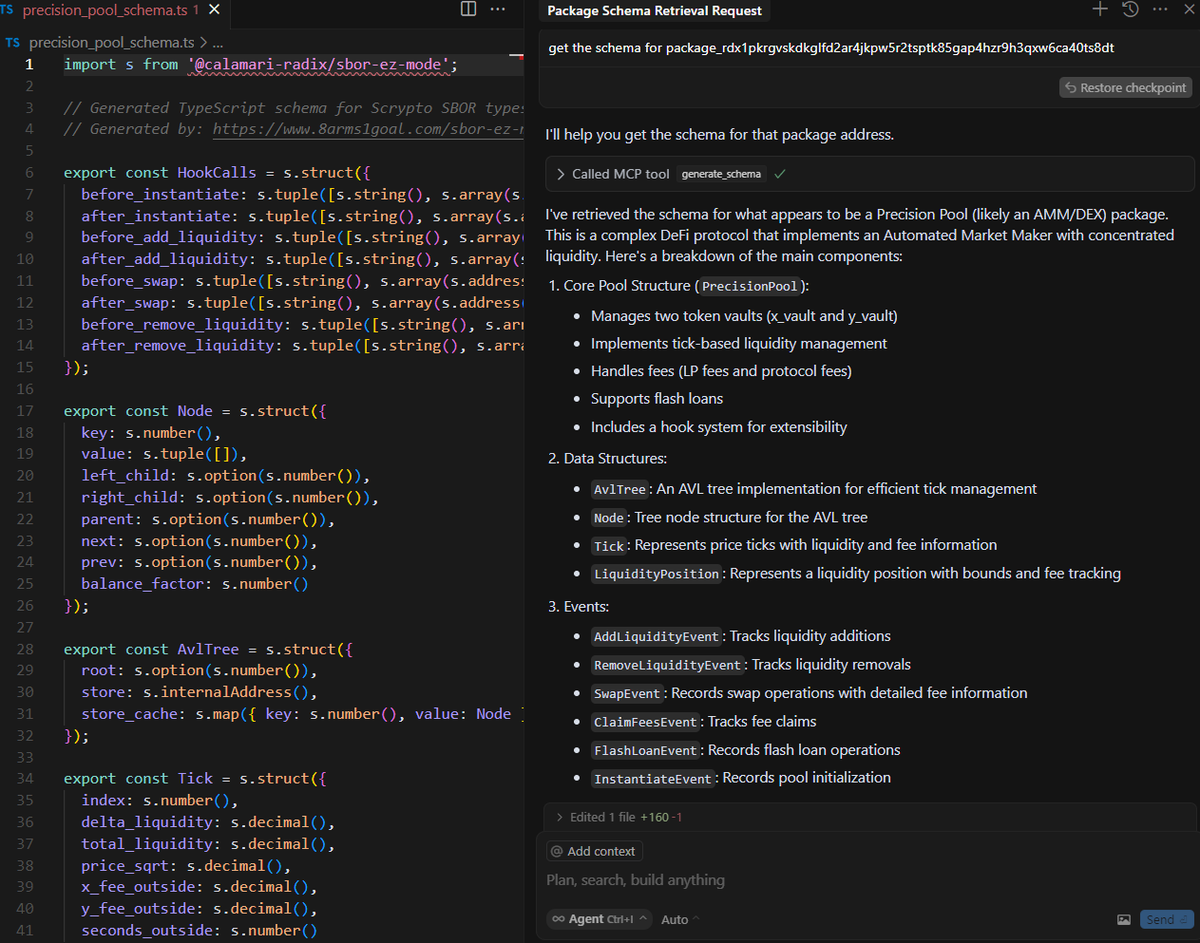This screenshot has height=943, width=1200.
Task: Click the AvlTree constant name on line 28
Action: 208,649
